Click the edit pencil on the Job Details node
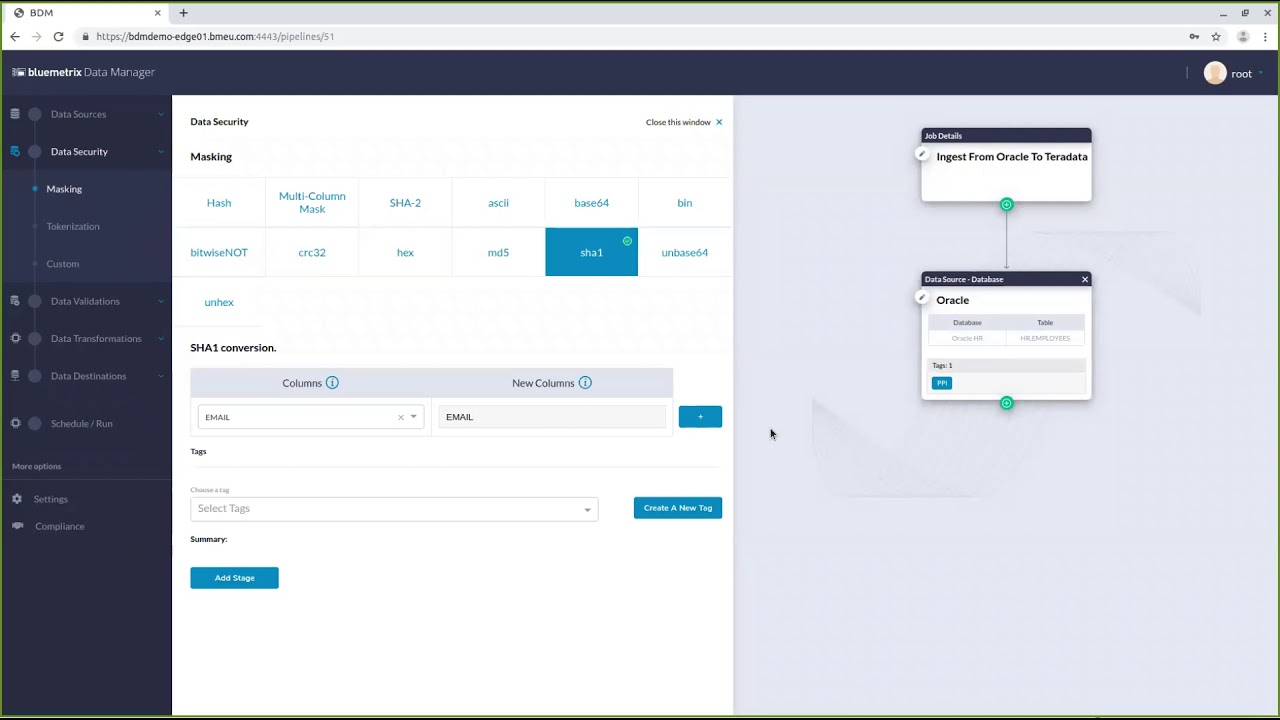The width and height of the screenshot is (1280, 720). click(x=921, y=154)
